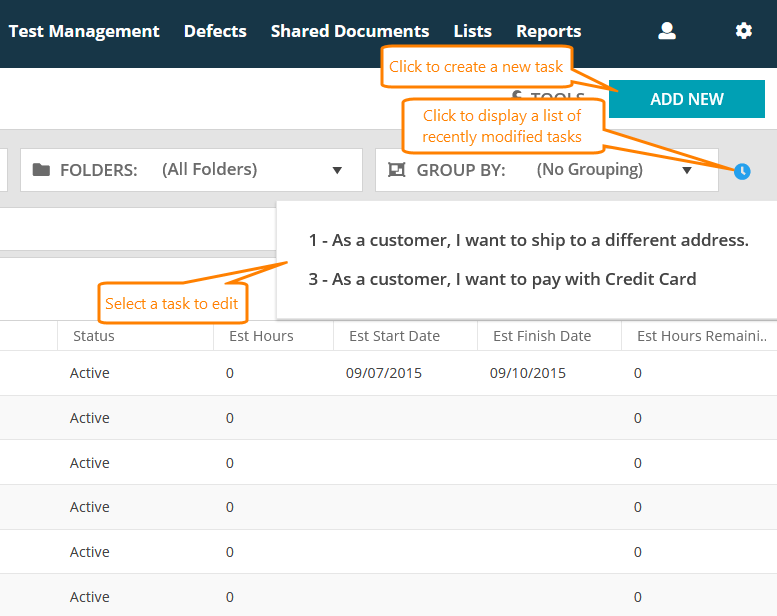The width and height of the screenshot is (777, 616).
Task: Go to the Defects menu
Action: pyautogui.click(x=215, y=31)
